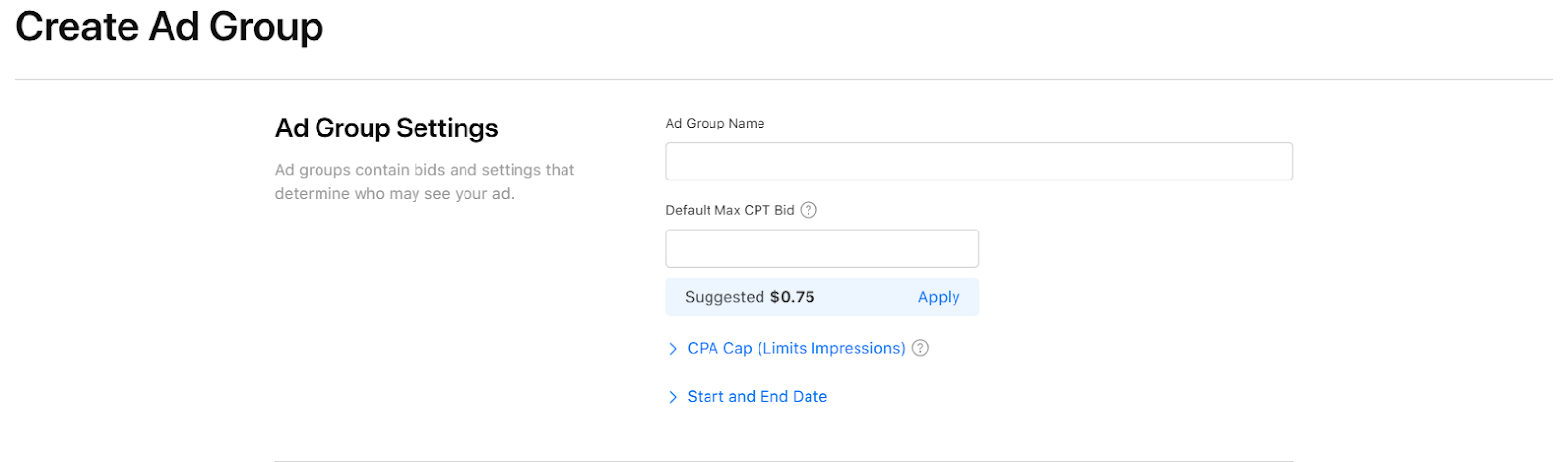Open help icon next to CPA Cap
Viewport: 1568px width, 462px height.
[x=920, y=348]
